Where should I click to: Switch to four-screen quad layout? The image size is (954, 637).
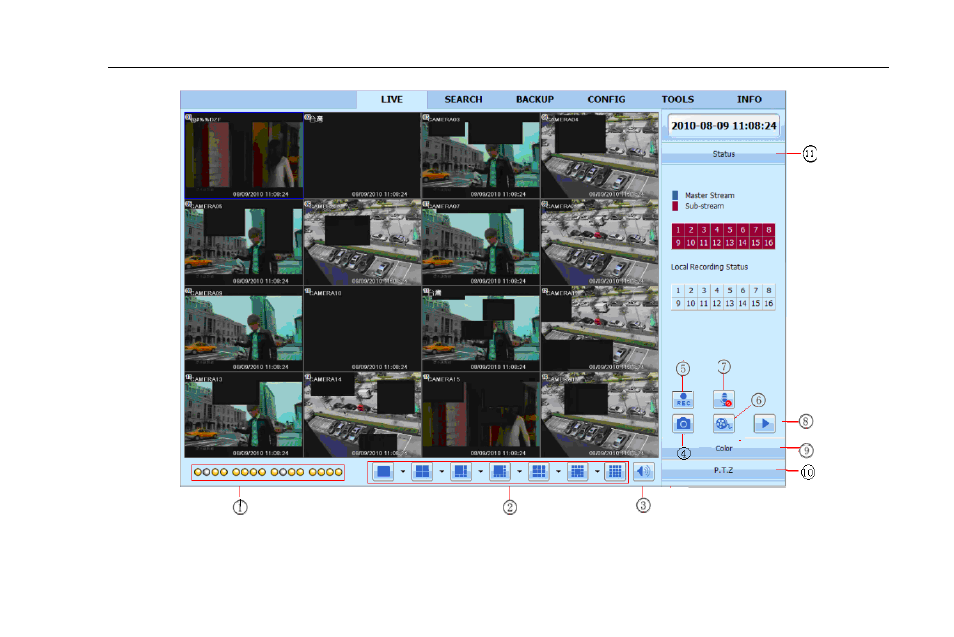pyautogui.click(x=422, y=472)
